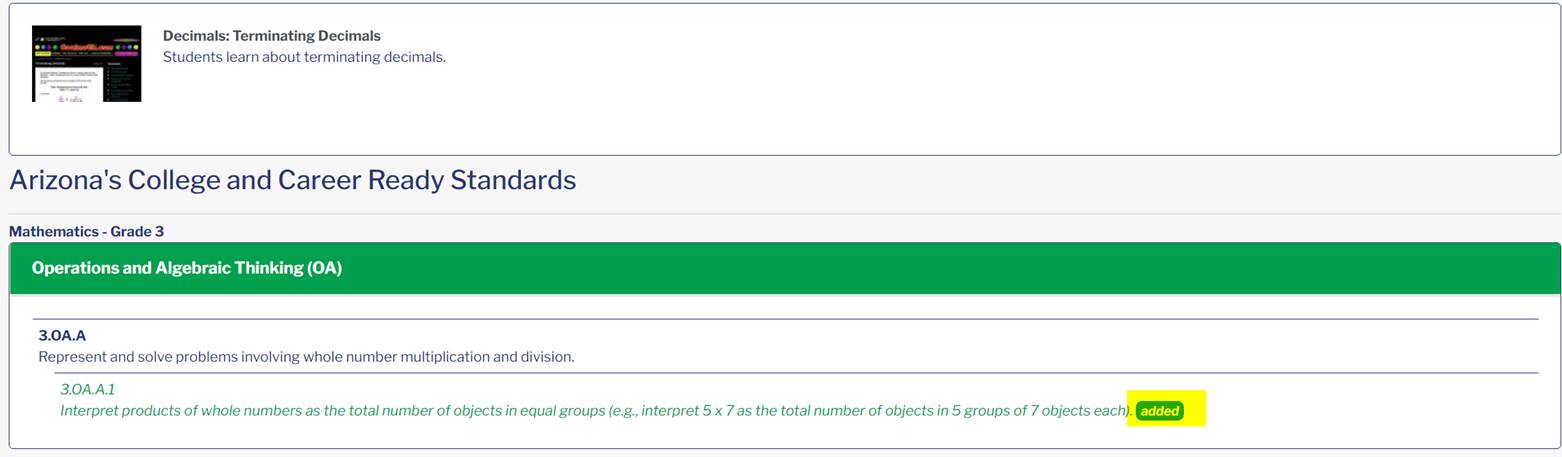Click the '(OA)' abbreviation in the green header
This screenshot has height=457, width=1562.
pyautogui.click(x=324, y=268)
